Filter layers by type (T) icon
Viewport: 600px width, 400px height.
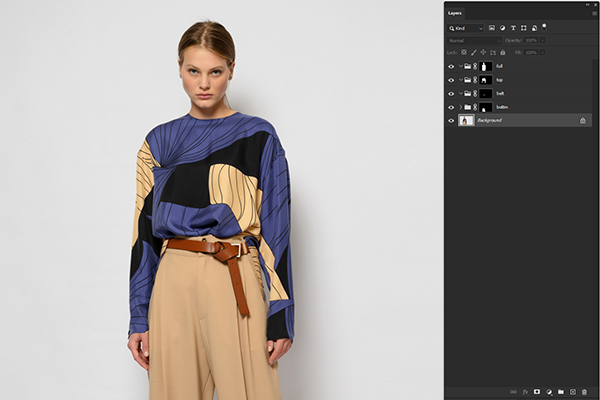point(513,28)
